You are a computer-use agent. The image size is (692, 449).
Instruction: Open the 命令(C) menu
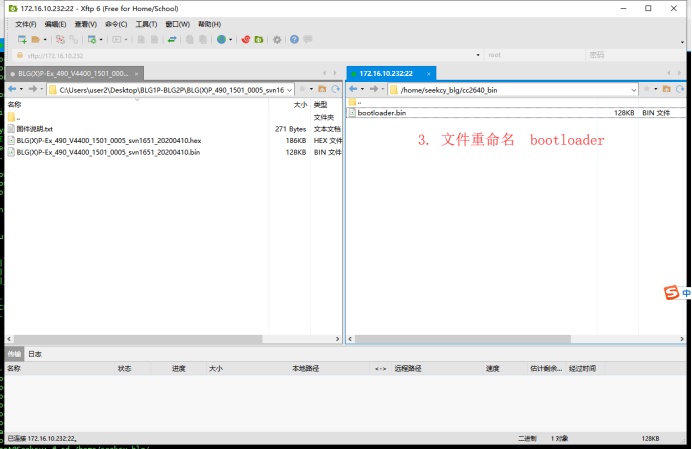[116, 24]
